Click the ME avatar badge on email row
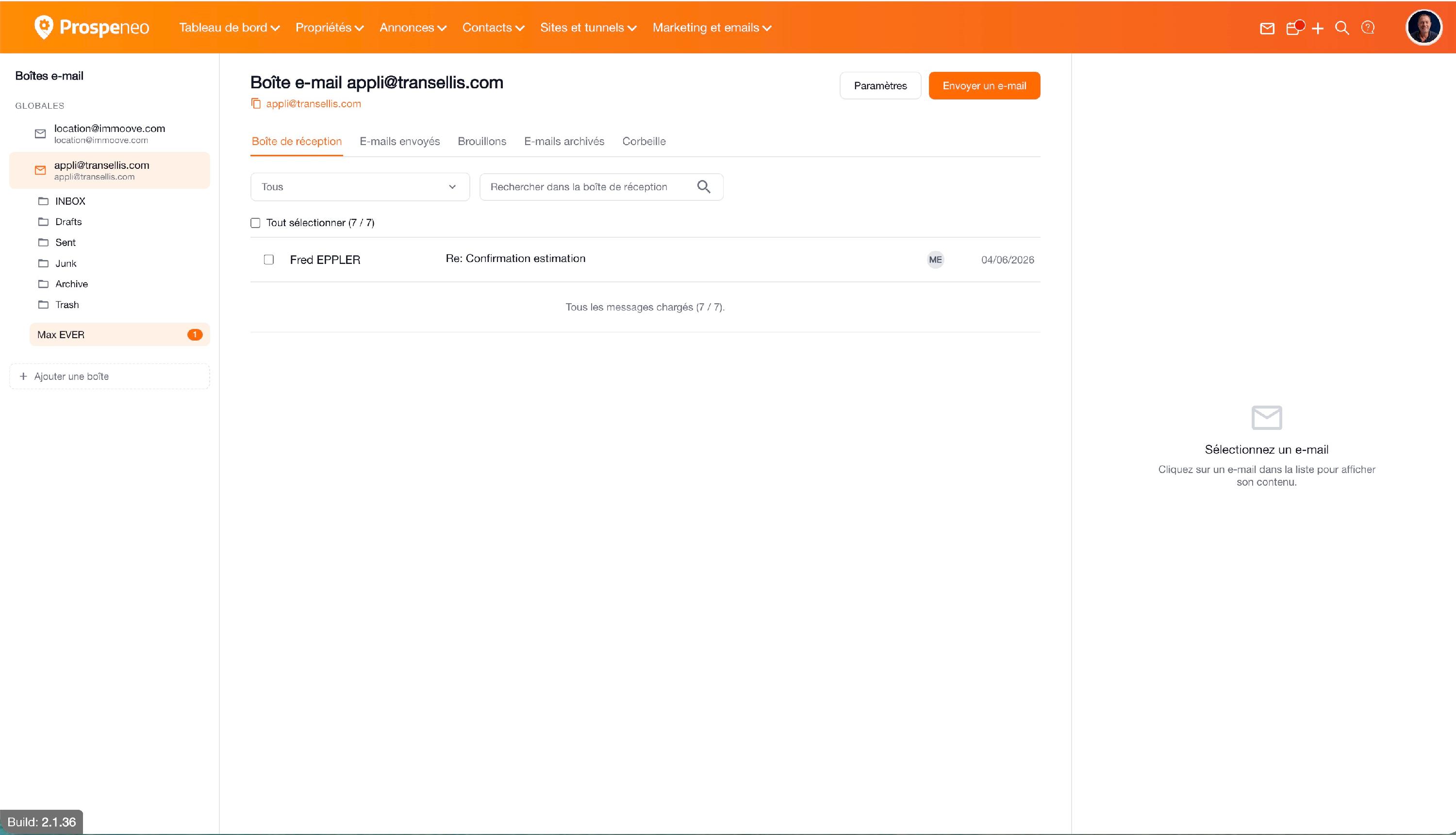 tap(935, 260)
